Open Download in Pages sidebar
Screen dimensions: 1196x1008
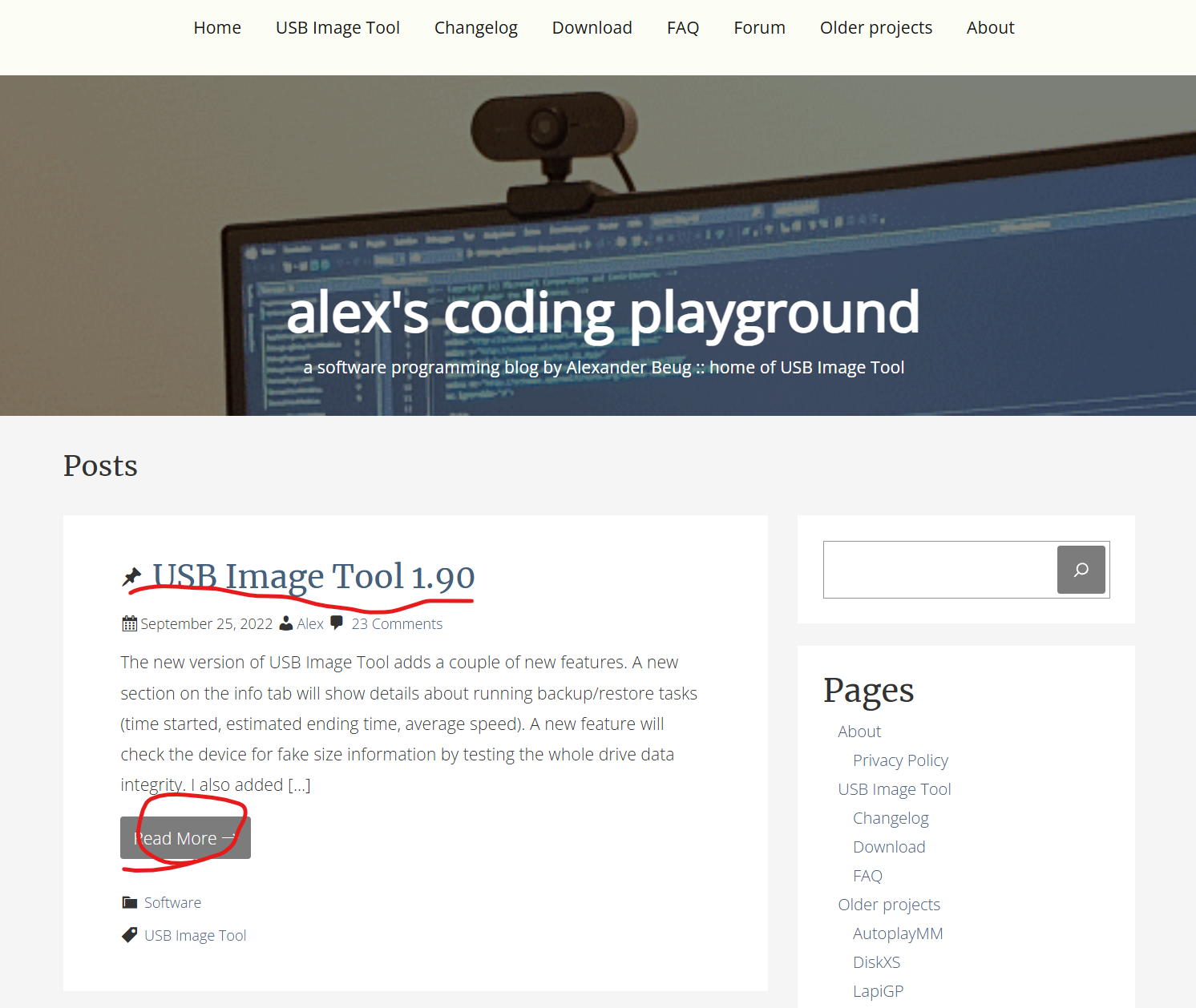(x=889, y=847)
